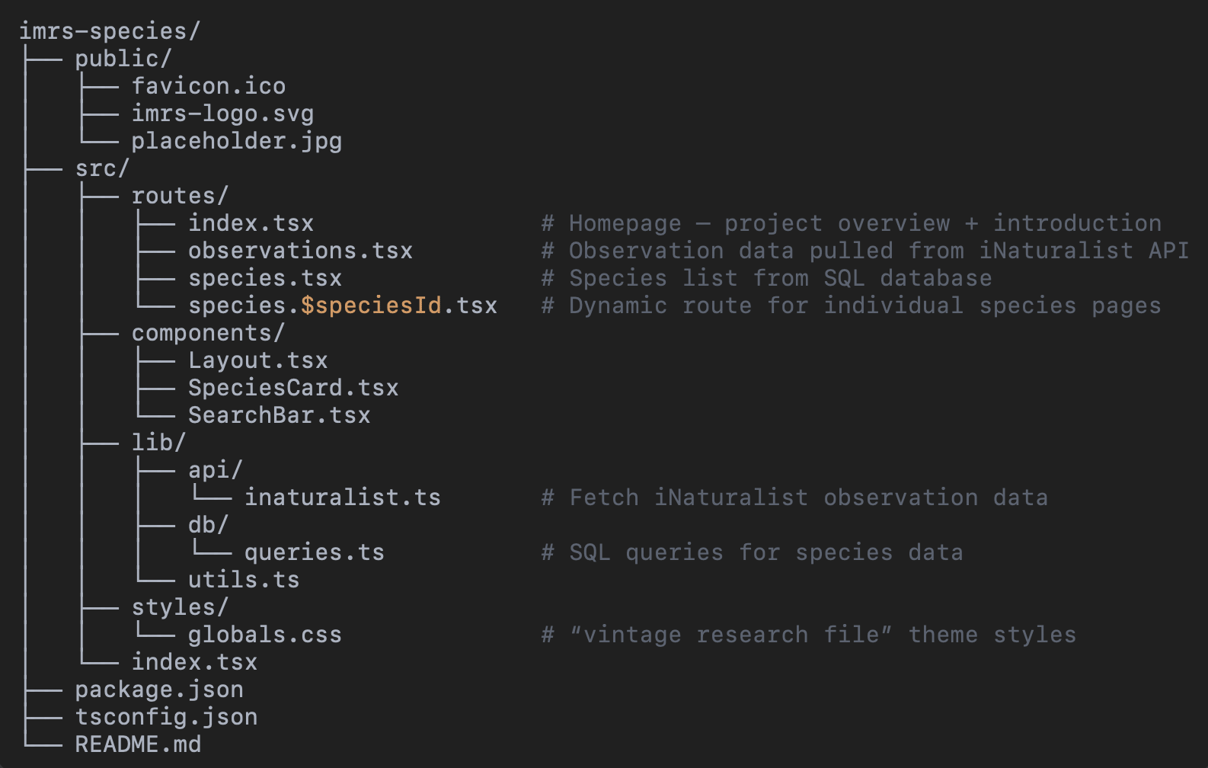Click the SearchBar.tsx file
Viewport: 1208px width, 768px height.
[x=279, y=415]
